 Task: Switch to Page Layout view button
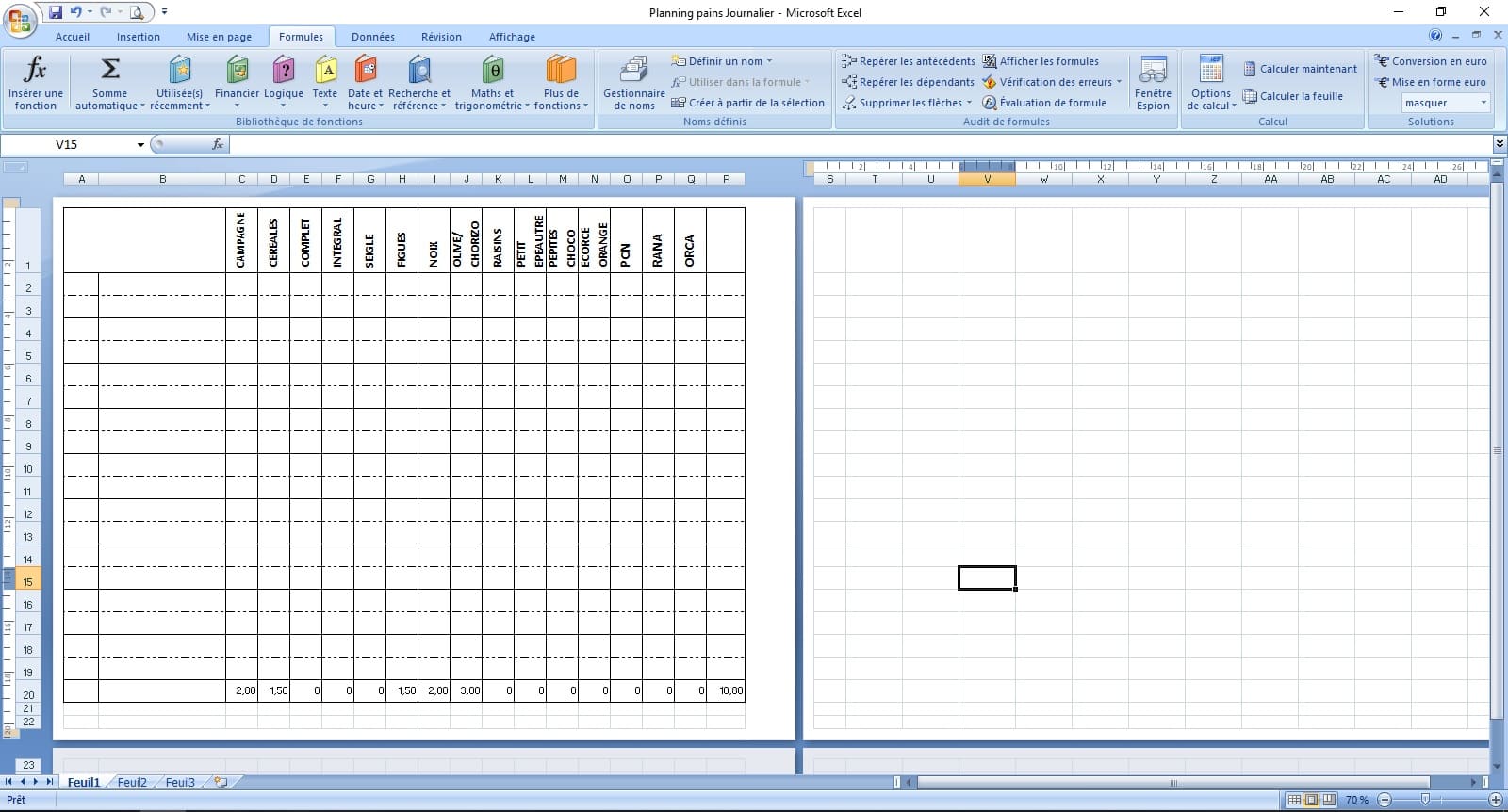click(1311, 800)
